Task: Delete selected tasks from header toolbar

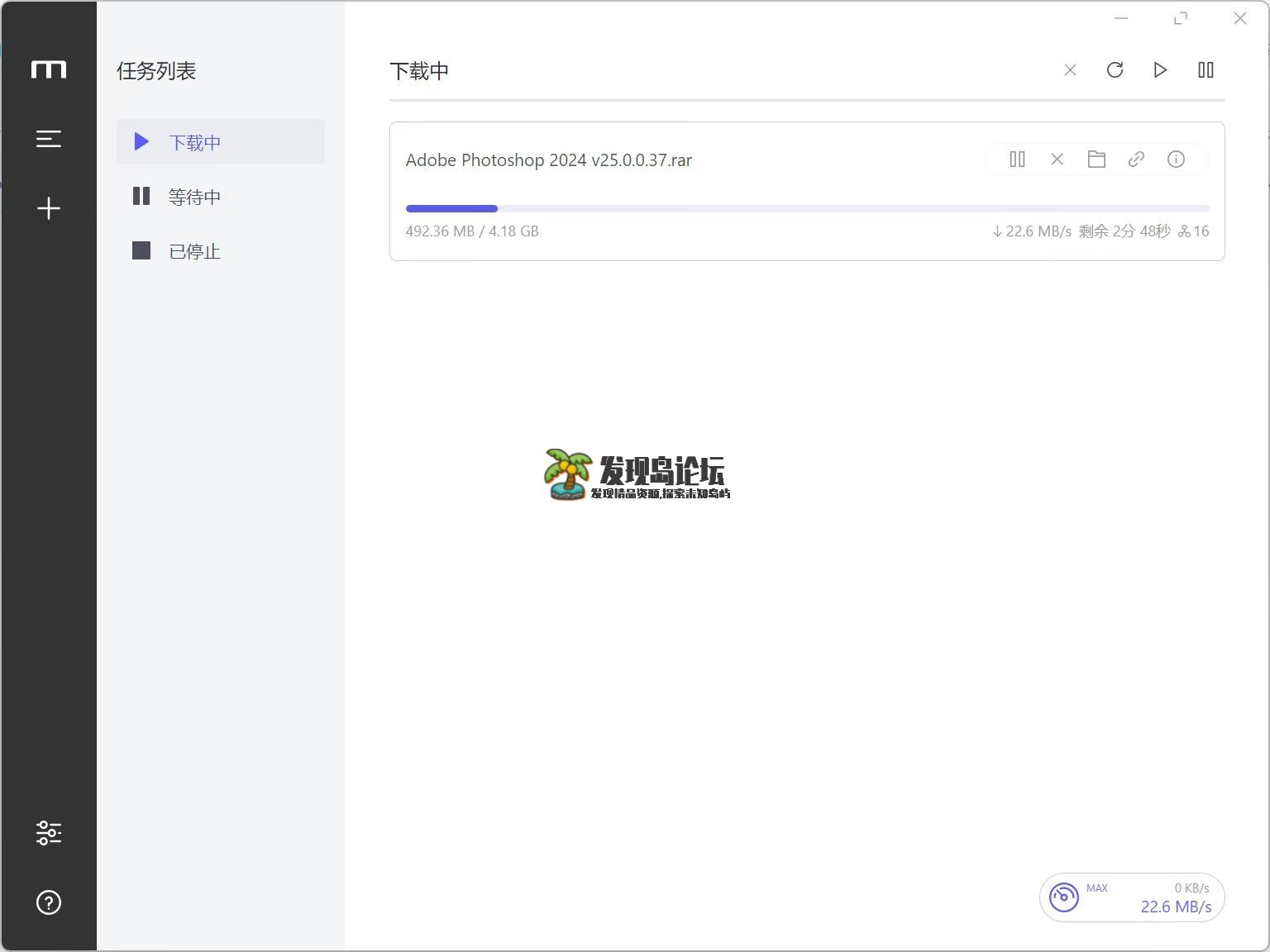Action: [x=1070, y=70]
